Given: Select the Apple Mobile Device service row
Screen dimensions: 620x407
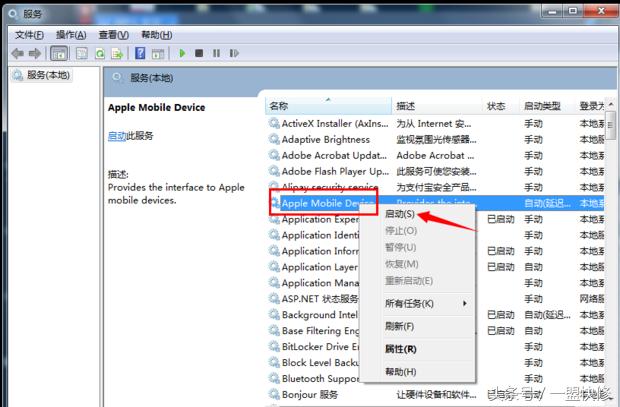Looking at the screenshot, I should (x=436, y=203).
